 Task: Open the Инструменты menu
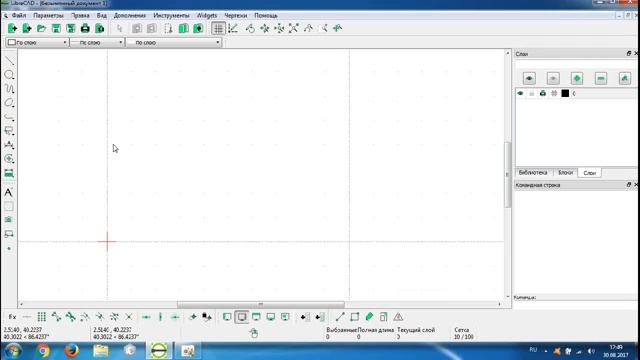tap(171, 16)
